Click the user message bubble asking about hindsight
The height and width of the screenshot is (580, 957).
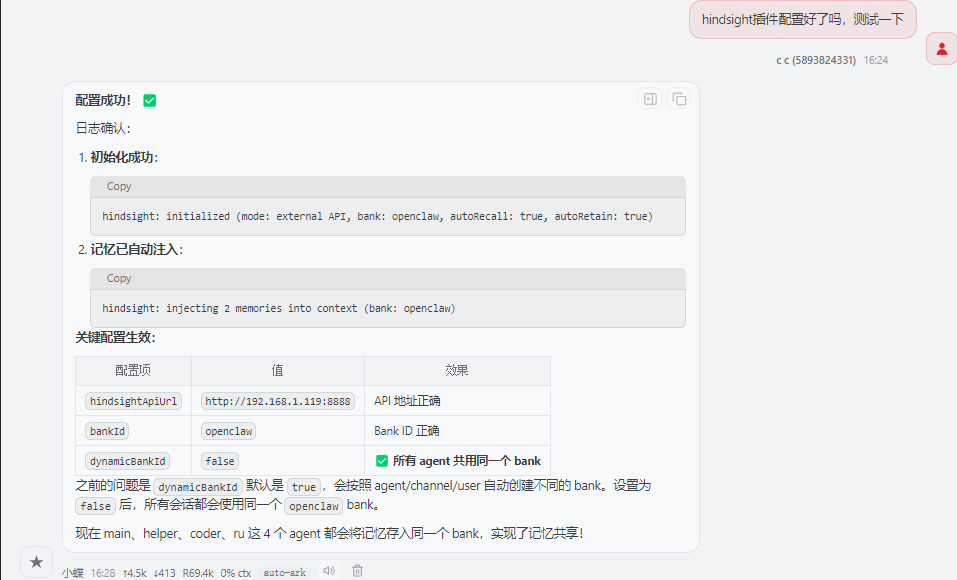pyautogui.click(x=802, y=19)
